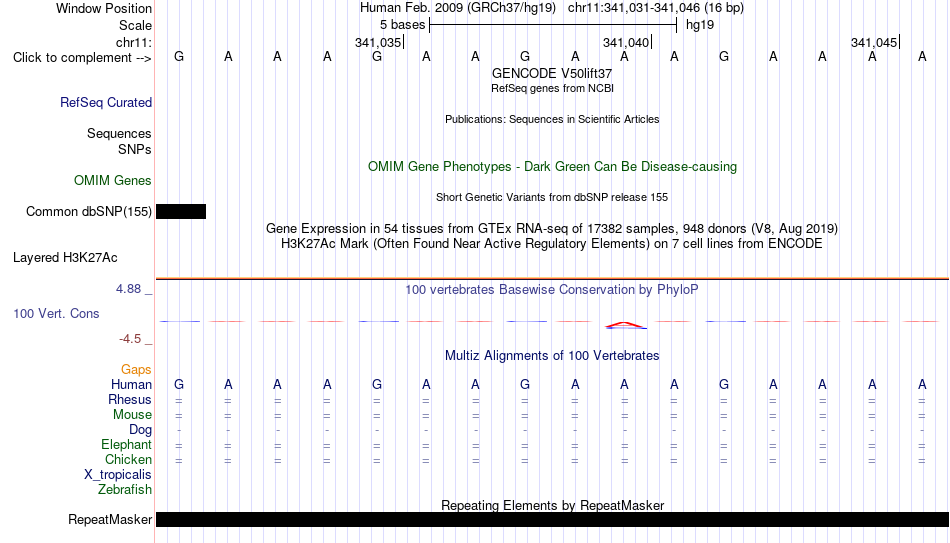Image resolution: width=950 pixels, height=543 pixels.
Task: Click the Mouse alignment row label
Action: click(133, 415)
